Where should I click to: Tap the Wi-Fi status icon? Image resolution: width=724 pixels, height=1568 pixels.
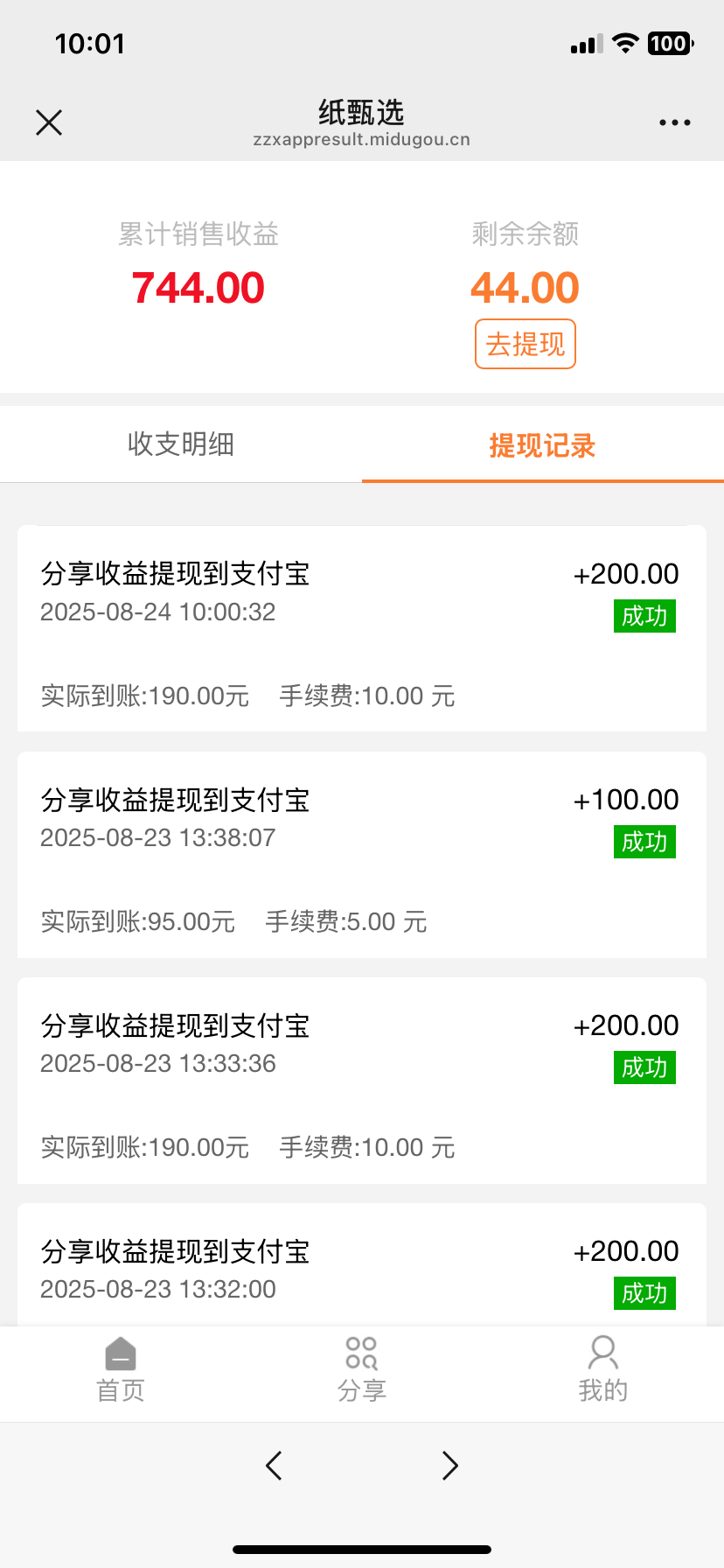[625, 44]
